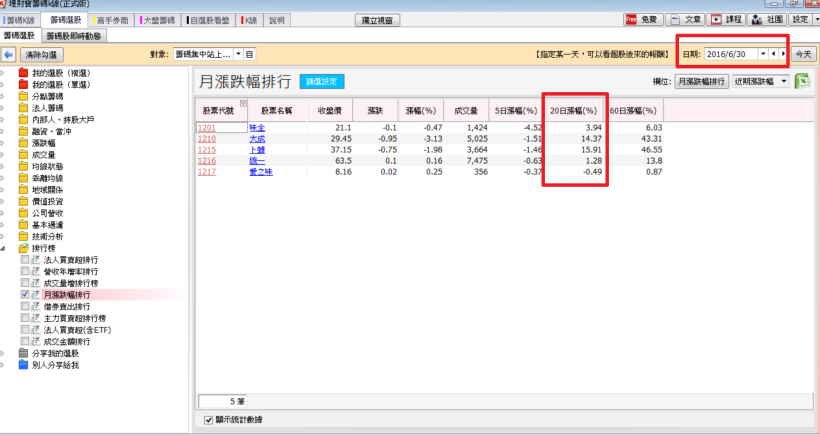
Task: Check the 營收年增率排行 checkbox
Action: (x=25, y=271)
